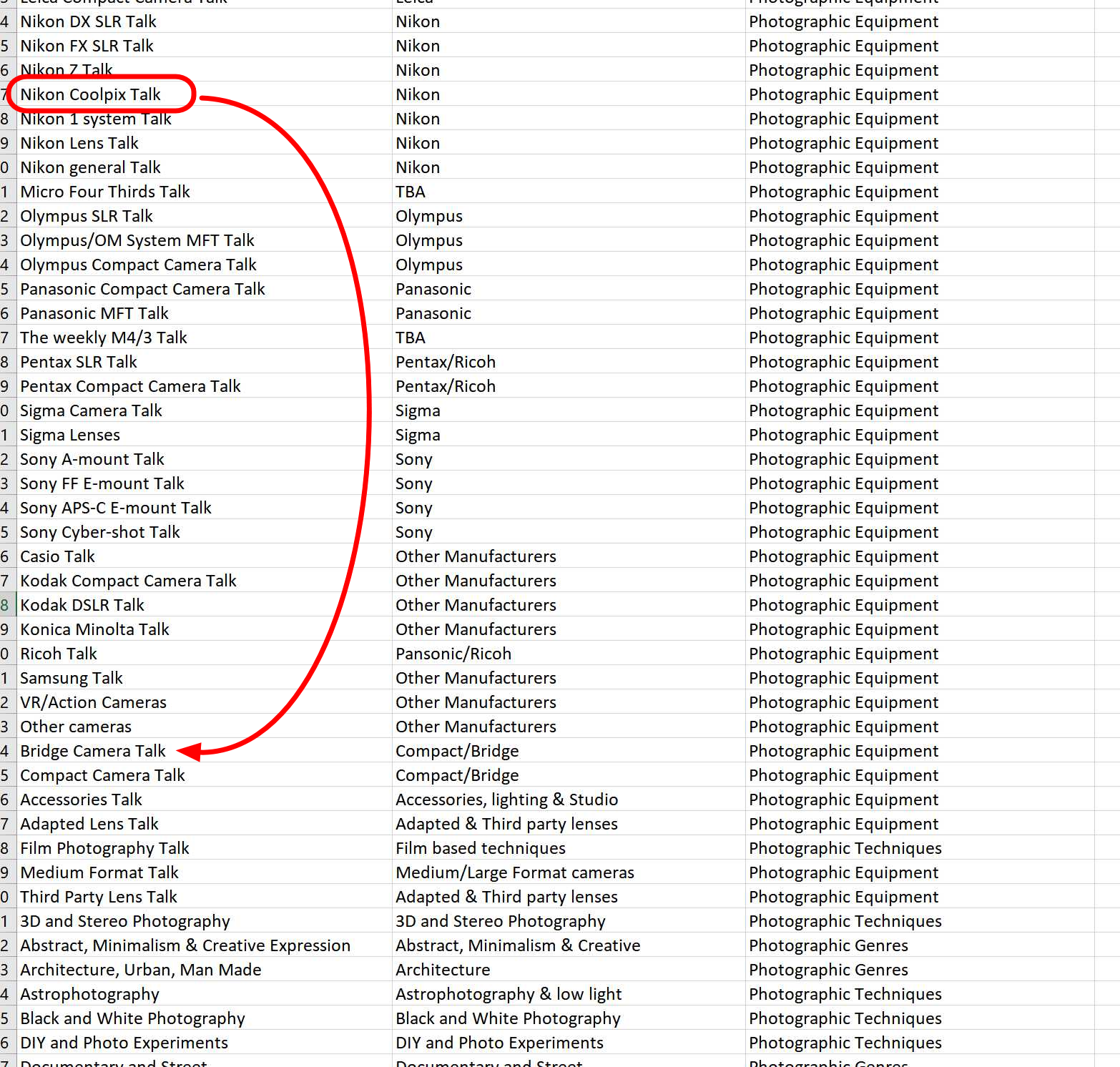Click the 'Sony FF E-mount Talk' cell
The width and height of the screenshot is (1120, 1067).
pos(204,483)
